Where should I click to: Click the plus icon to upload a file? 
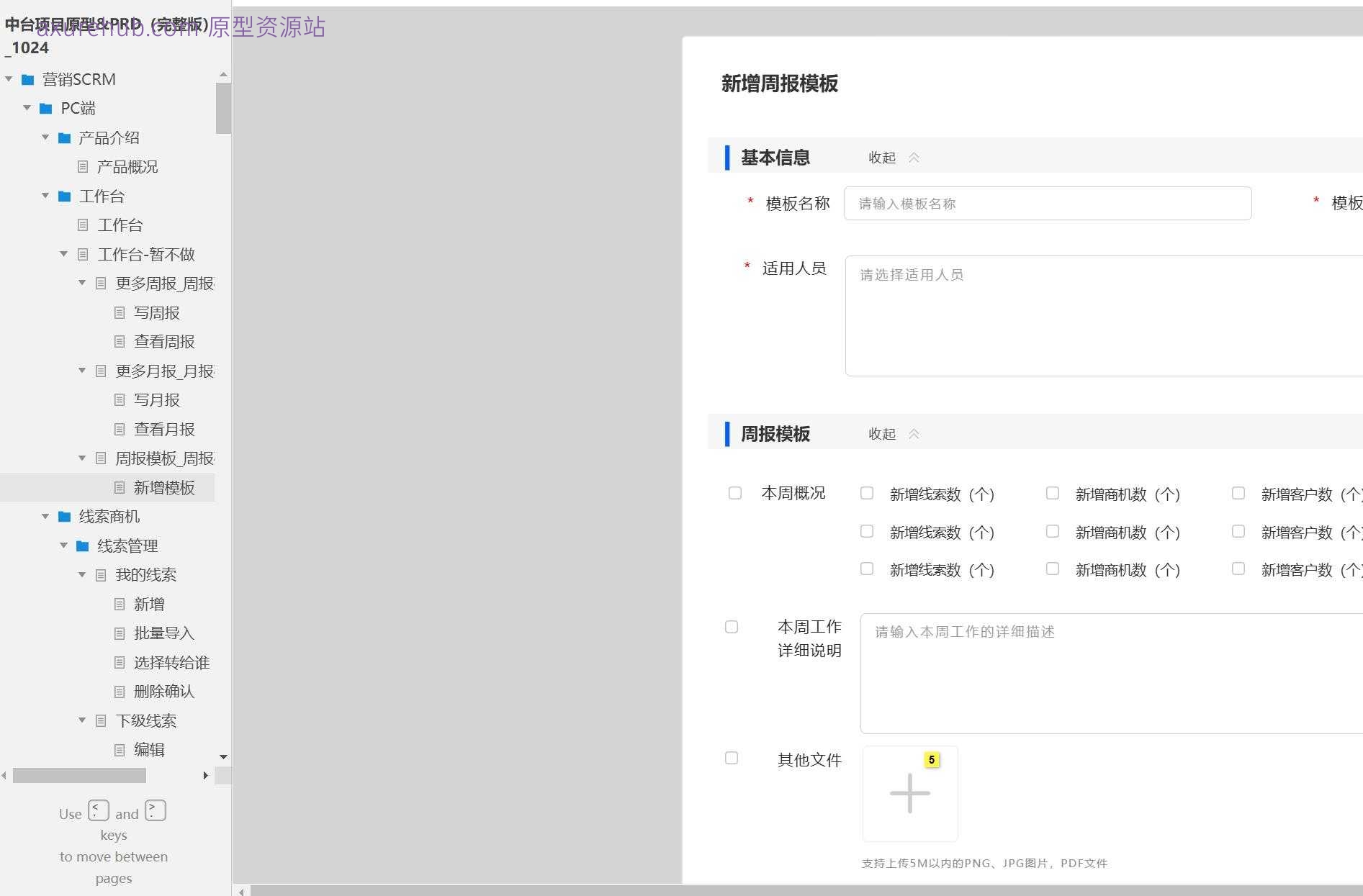pyautogui.click(x=909, y=792)
